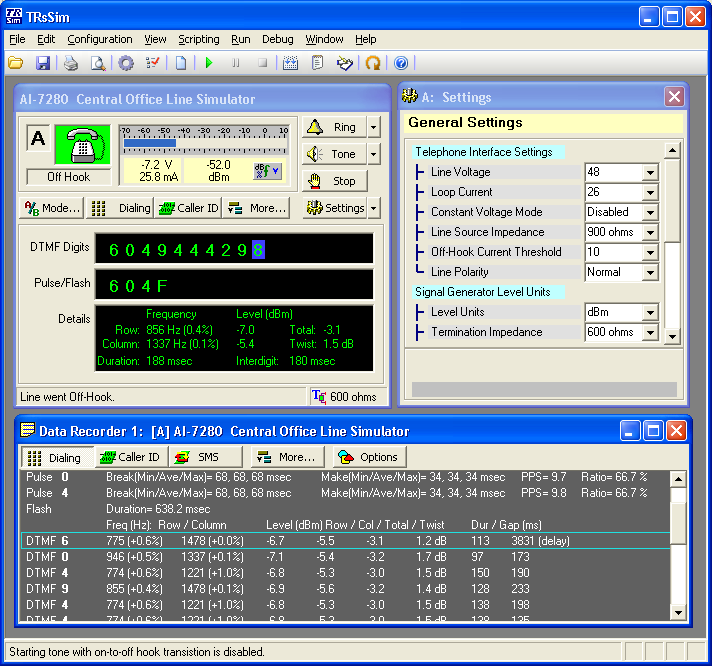Viewport: 712px width, 666px height.
Task: Select line A indicator box
Action: (38, 138)
